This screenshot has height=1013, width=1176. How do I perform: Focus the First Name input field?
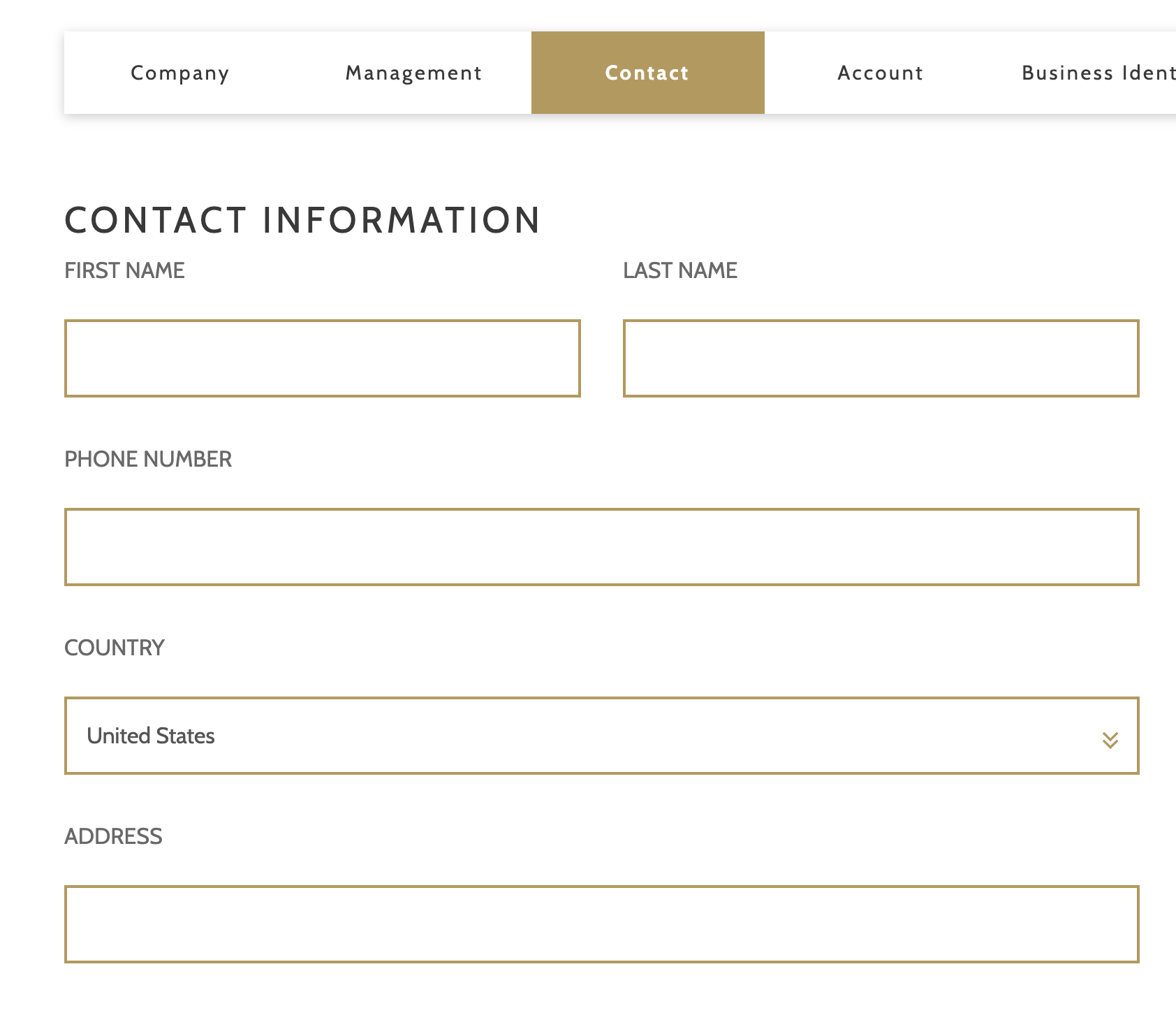pyautogui.click(x=322, y=358)
